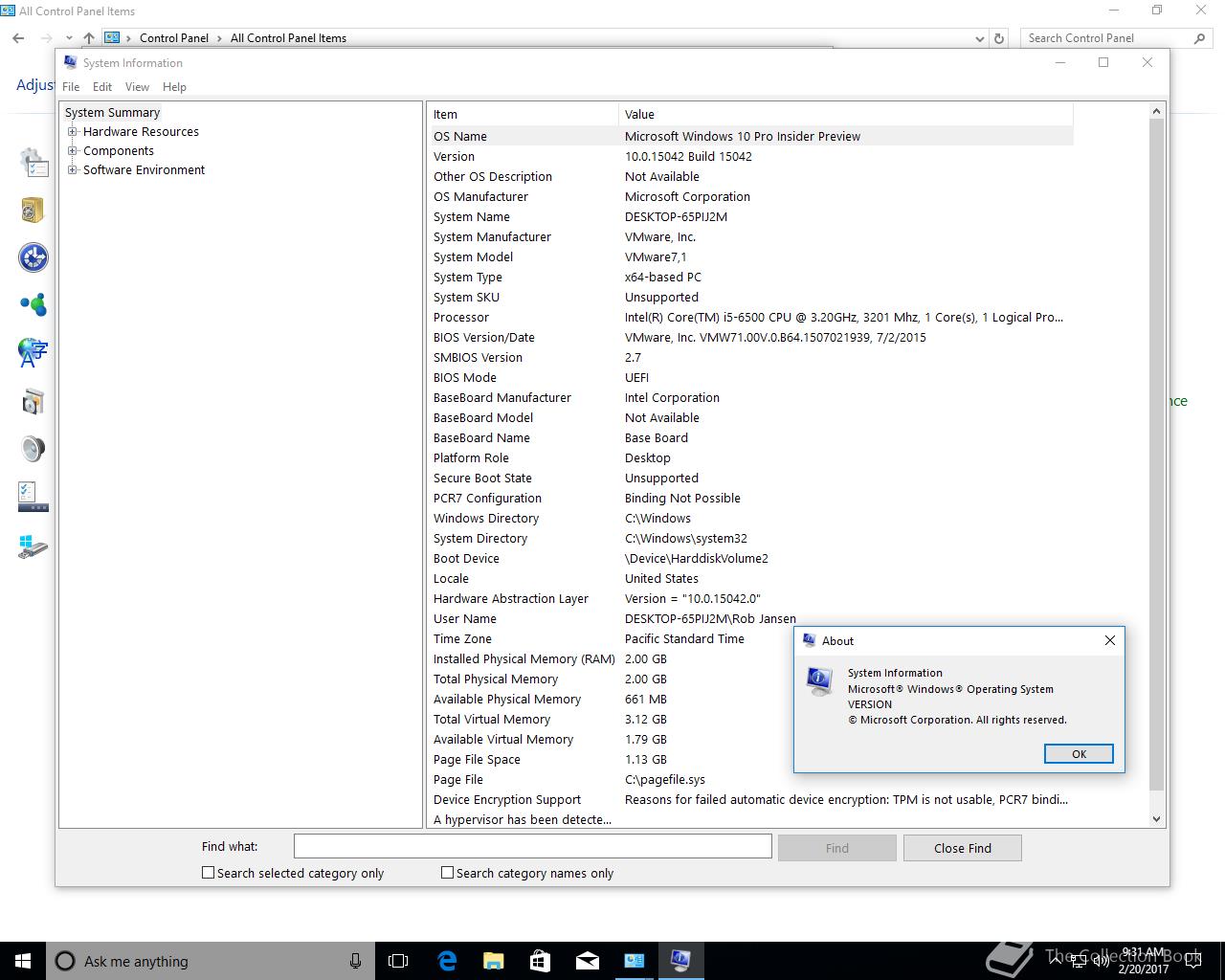Click the Ask me anything search box
The height and width of the screenshot is (980, 1225).
[209, 961]
